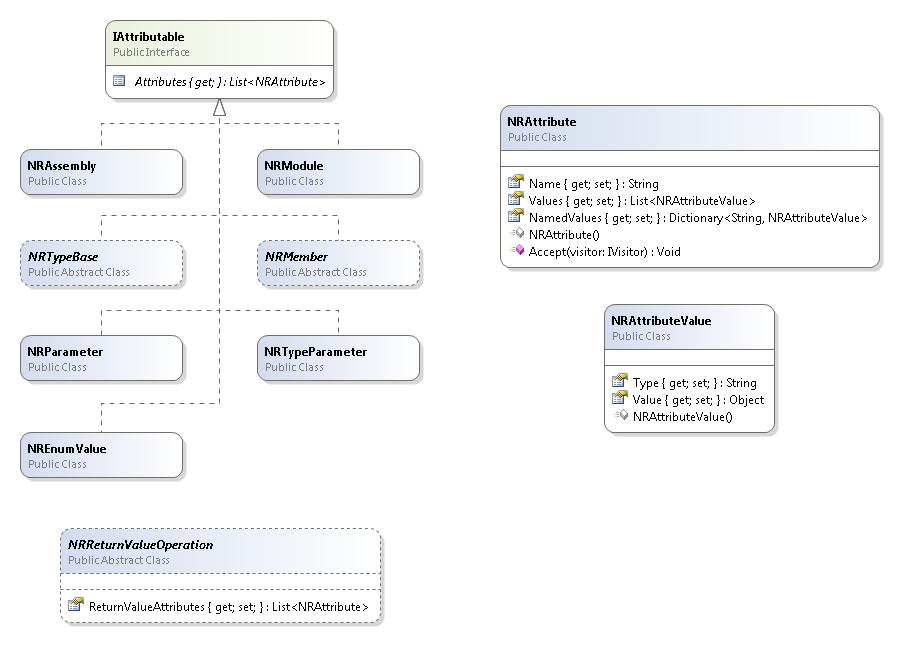Click the Type property icon in NRAttributeValue

[619, 382]
